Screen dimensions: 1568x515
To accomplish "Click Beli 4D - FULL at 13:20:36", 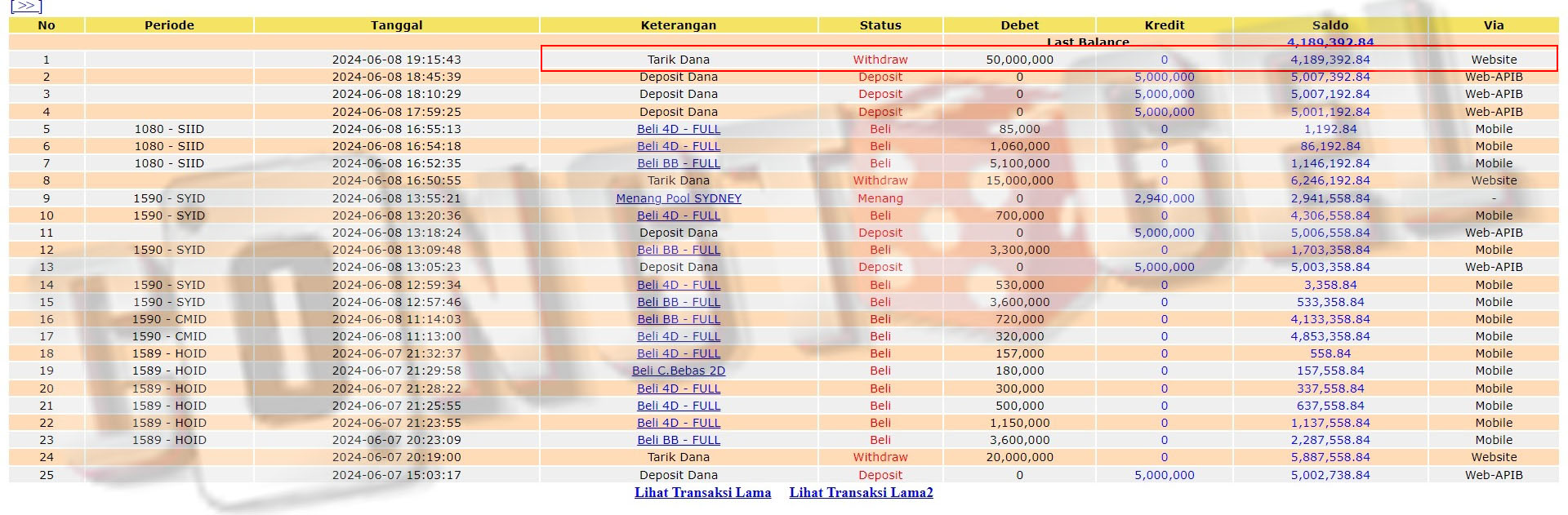I will [678, 215].
